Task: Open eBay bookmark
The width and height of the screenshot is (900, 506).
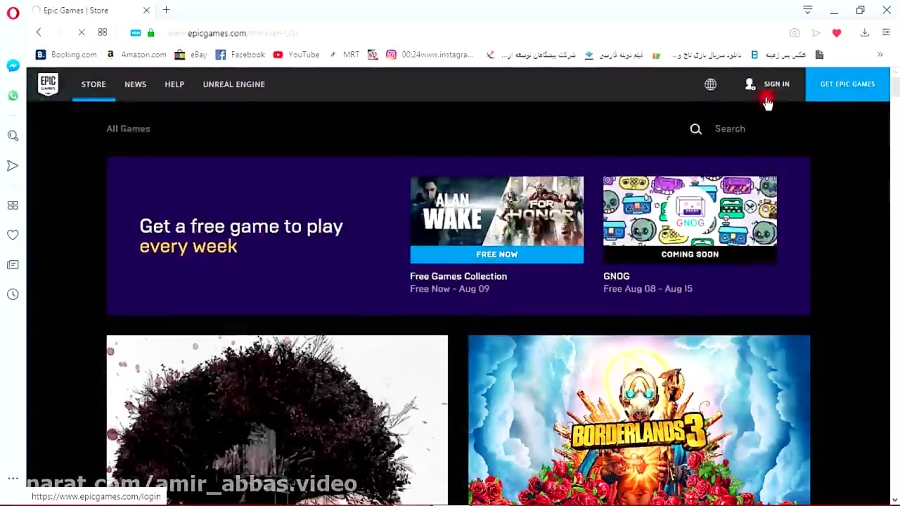Action: pos(191,55)
